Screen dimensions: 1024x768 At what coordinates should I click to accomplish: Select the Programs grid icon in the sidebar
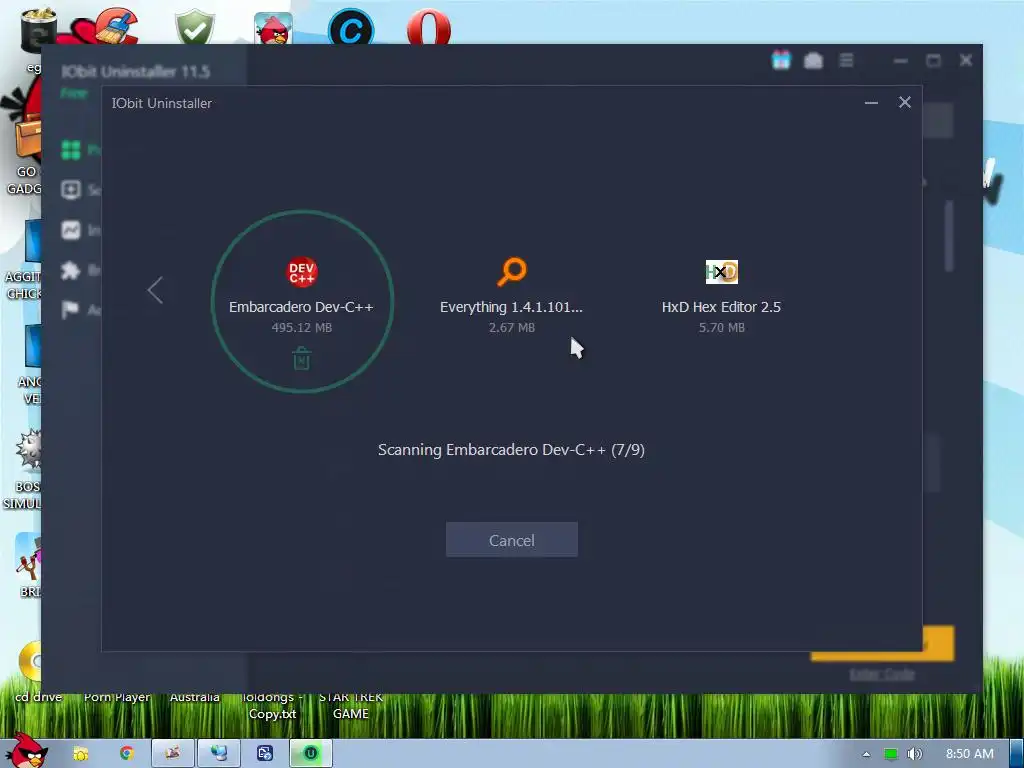[71, 150]
